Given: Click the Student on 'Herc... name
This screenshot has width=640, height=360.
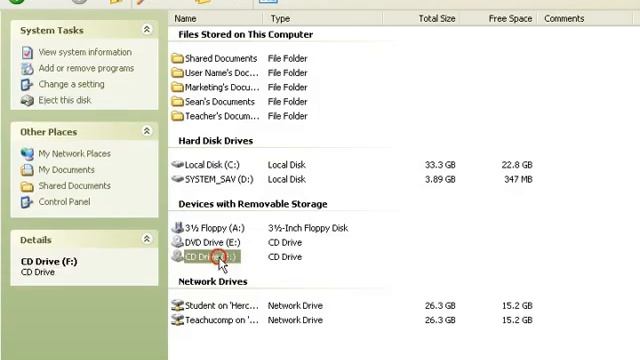Looking at the screenshot, I should pyautogui.click(x=222, y=306).
